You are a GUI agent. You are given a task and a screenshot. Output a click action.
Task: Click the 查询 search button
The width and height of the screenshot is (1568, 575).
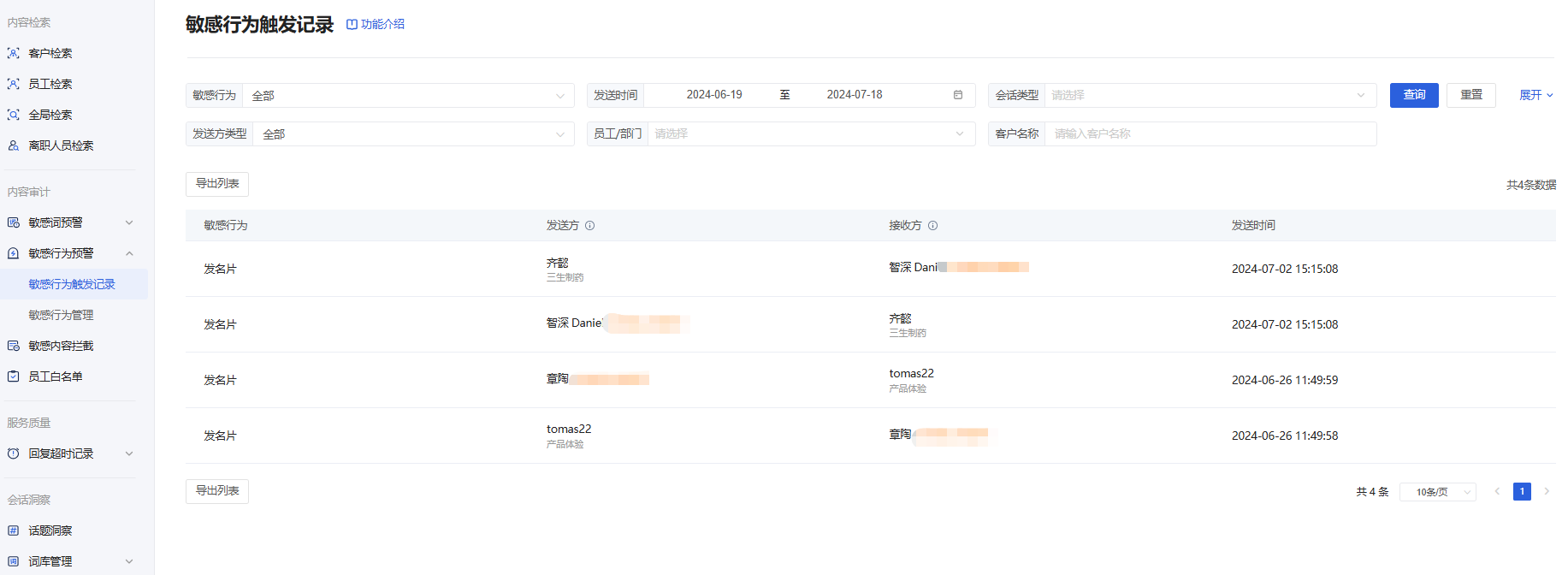tap(1414, 95)
